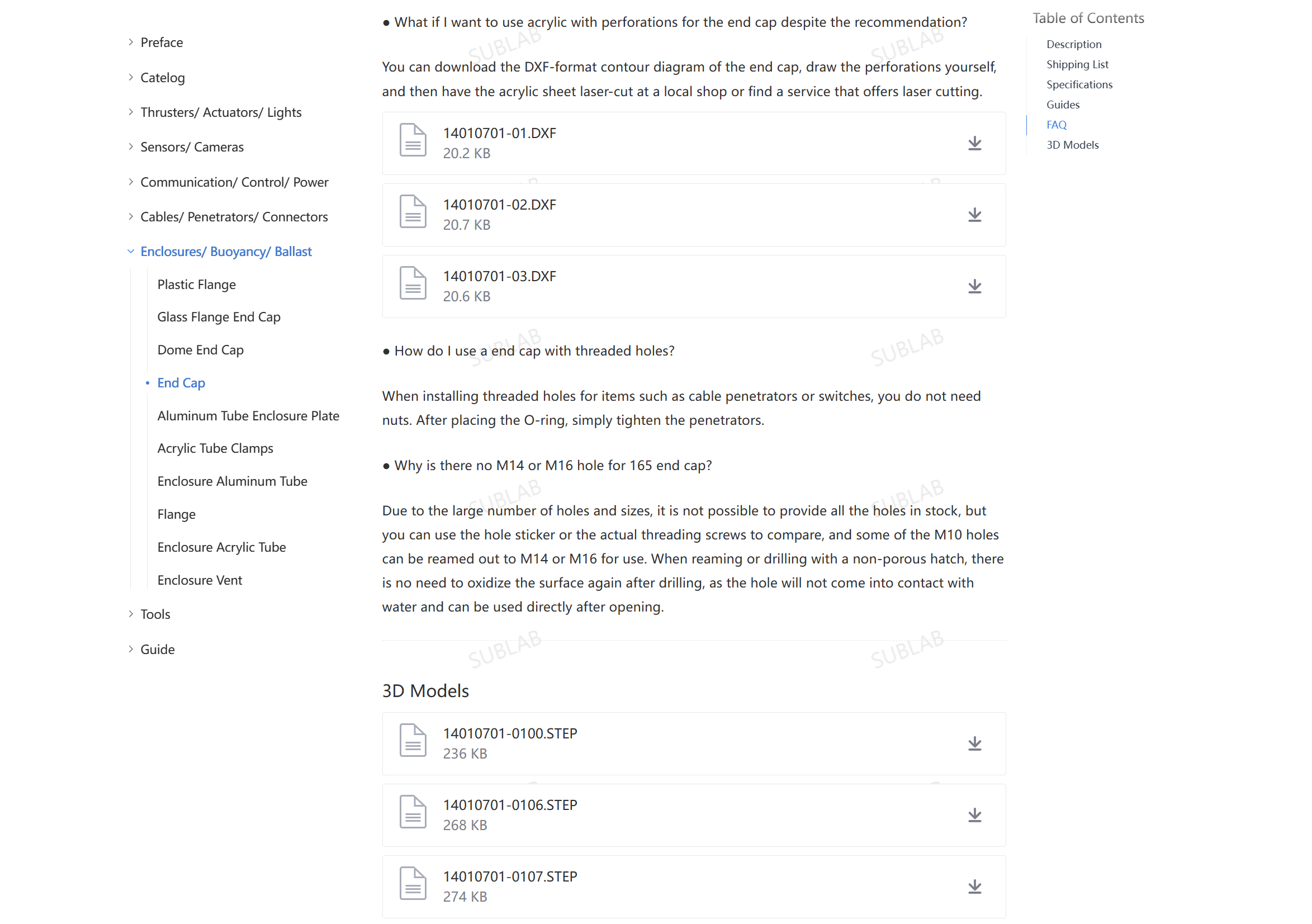Open the Plastic Flange page

[197, 284]
